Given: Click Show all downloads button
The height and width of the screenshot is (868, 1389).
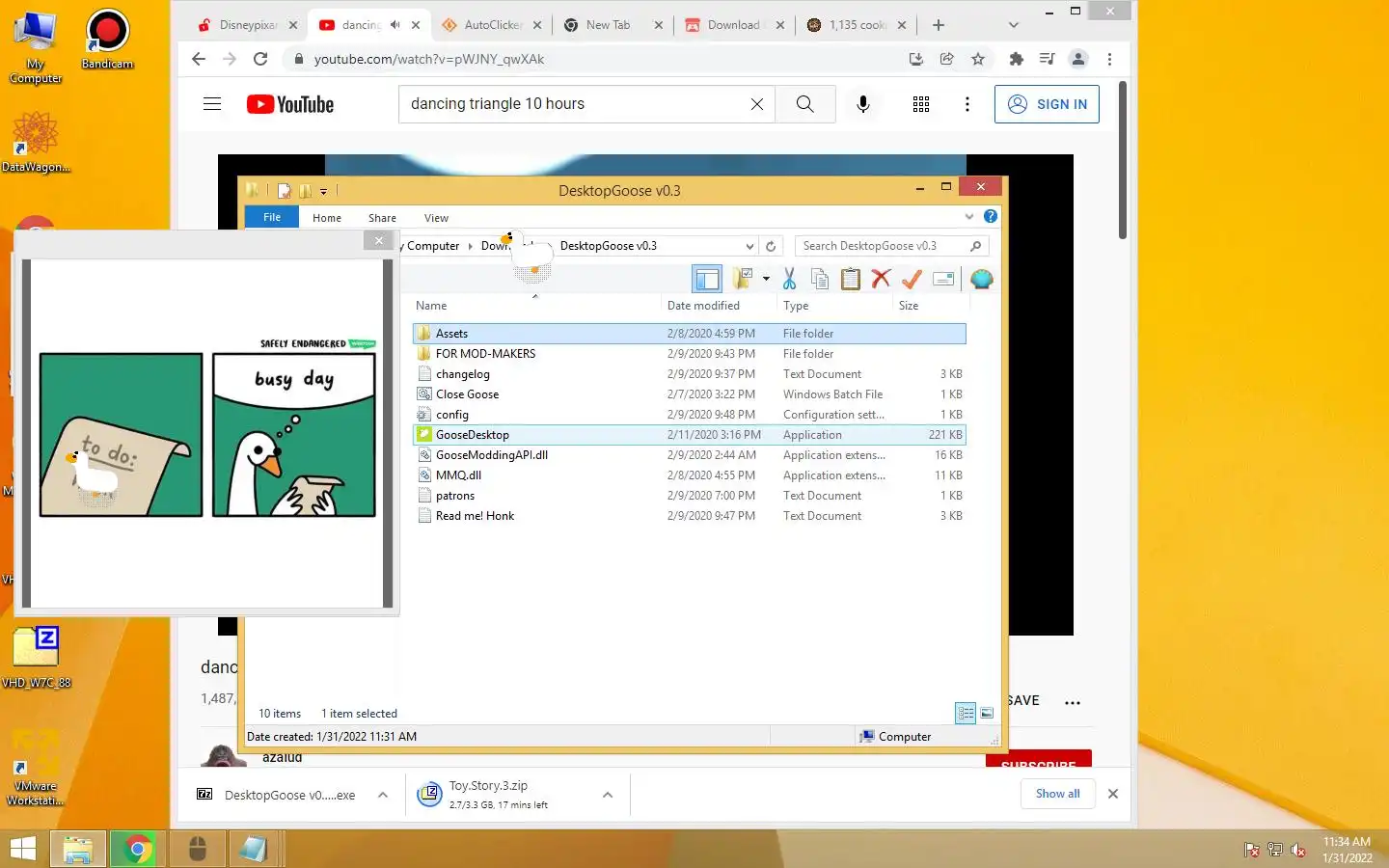Looking at the screenshot, I should [x=1057, y=794].
